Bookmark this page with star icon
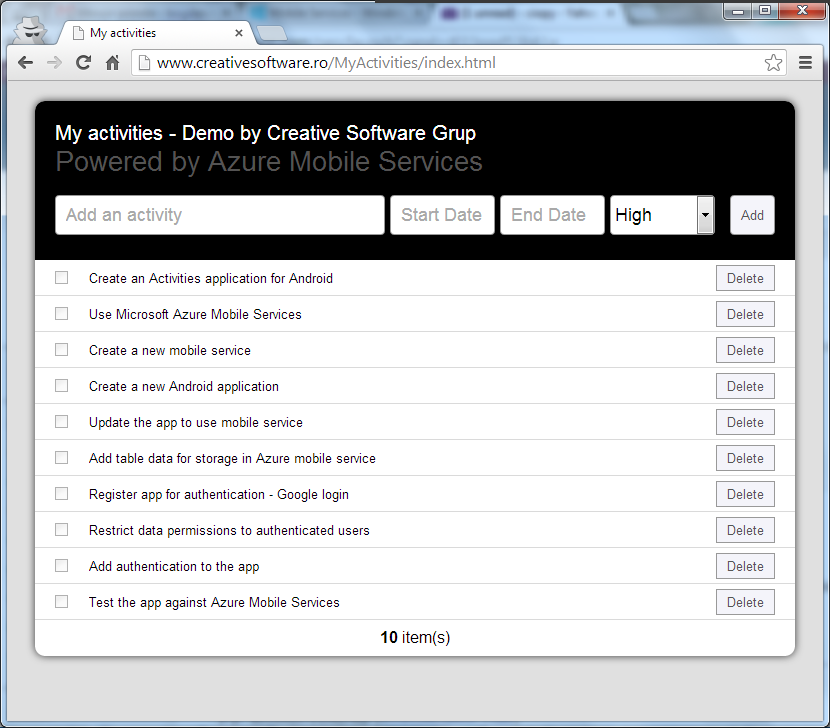The image size is (830, 728). point(773,63)
